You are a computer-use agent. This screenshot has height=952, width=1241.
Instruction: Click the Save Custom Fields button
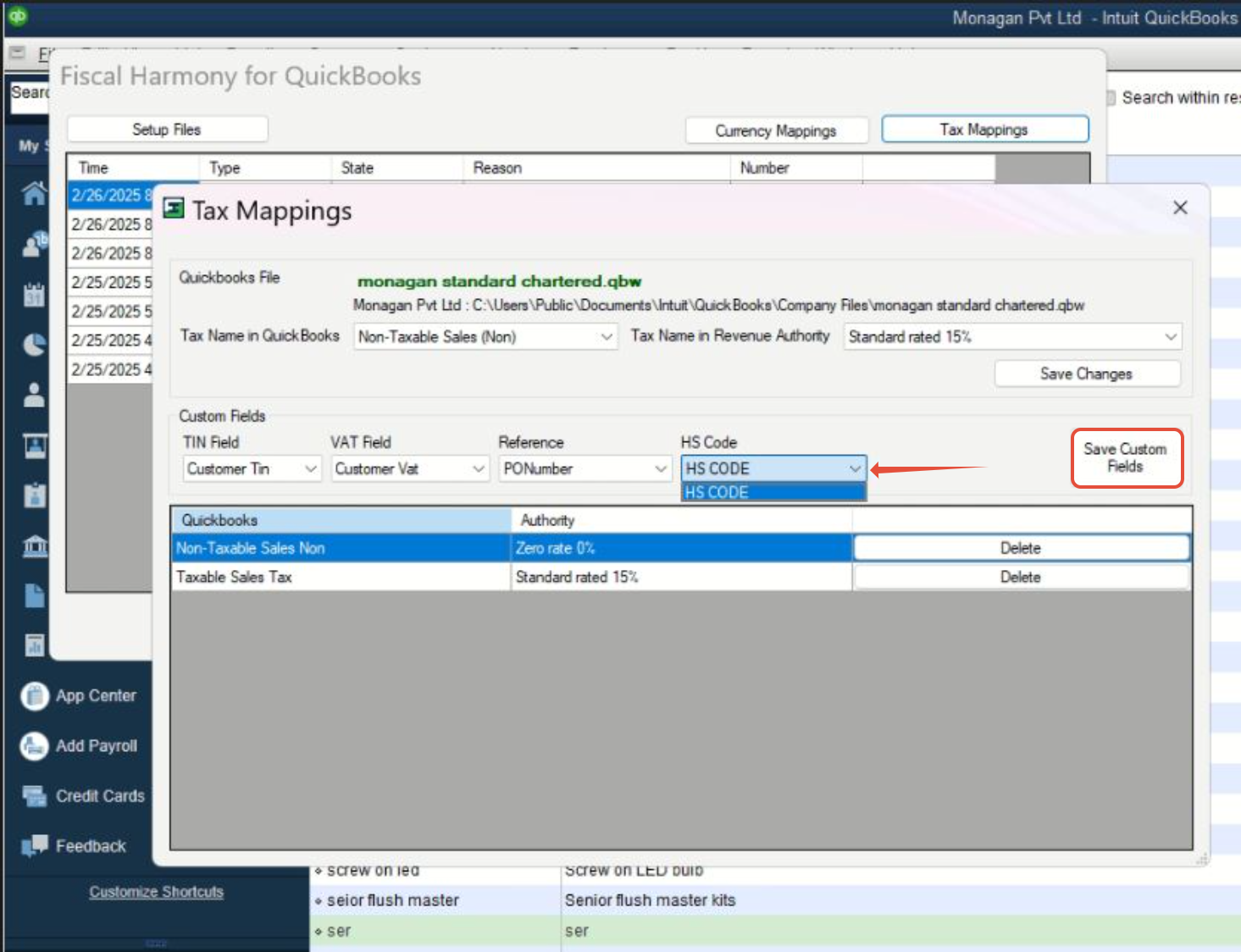coord(1126,457)
